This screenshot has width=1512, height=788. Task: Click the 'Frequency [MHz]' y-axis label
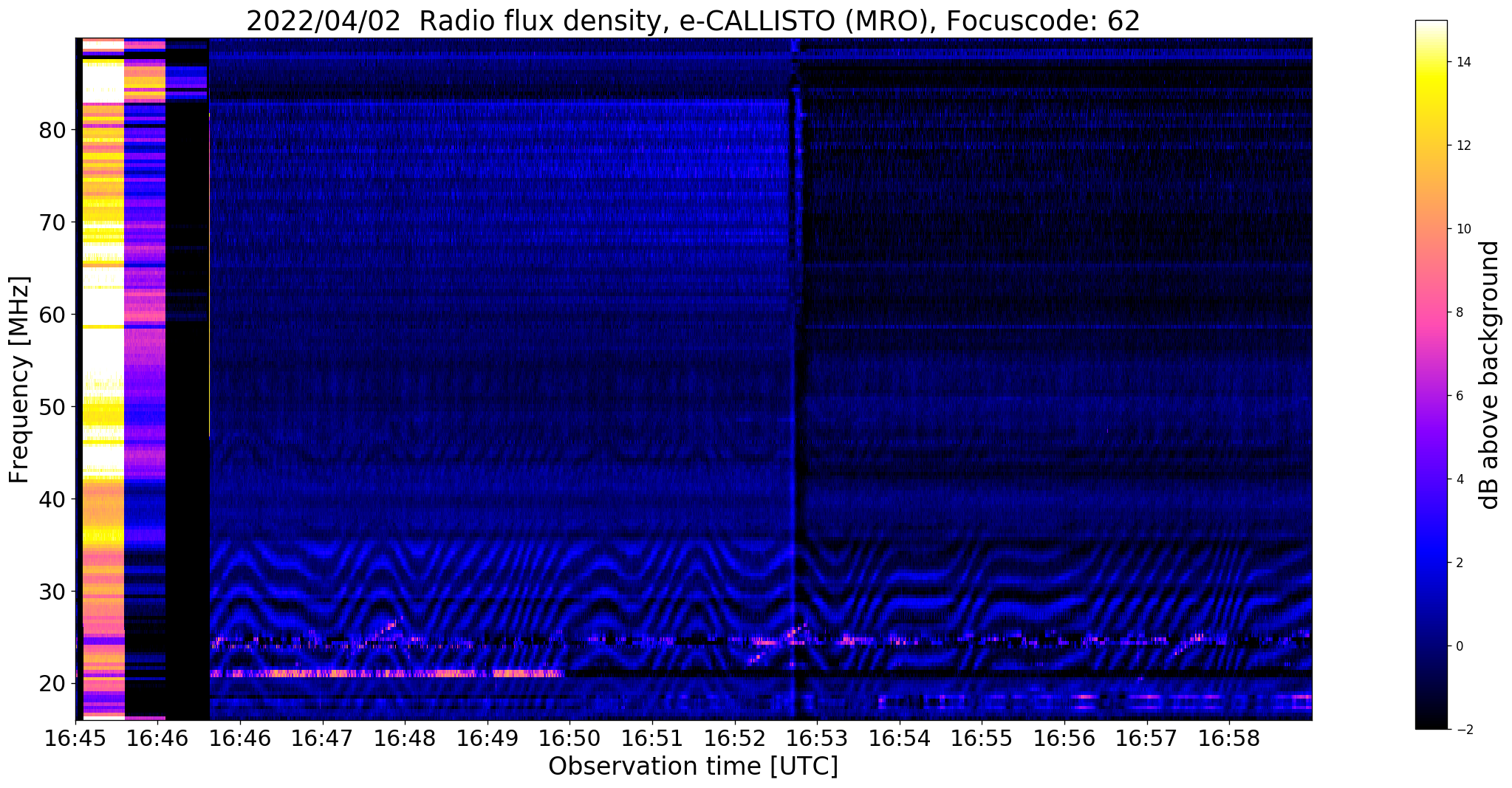[20, 380]
